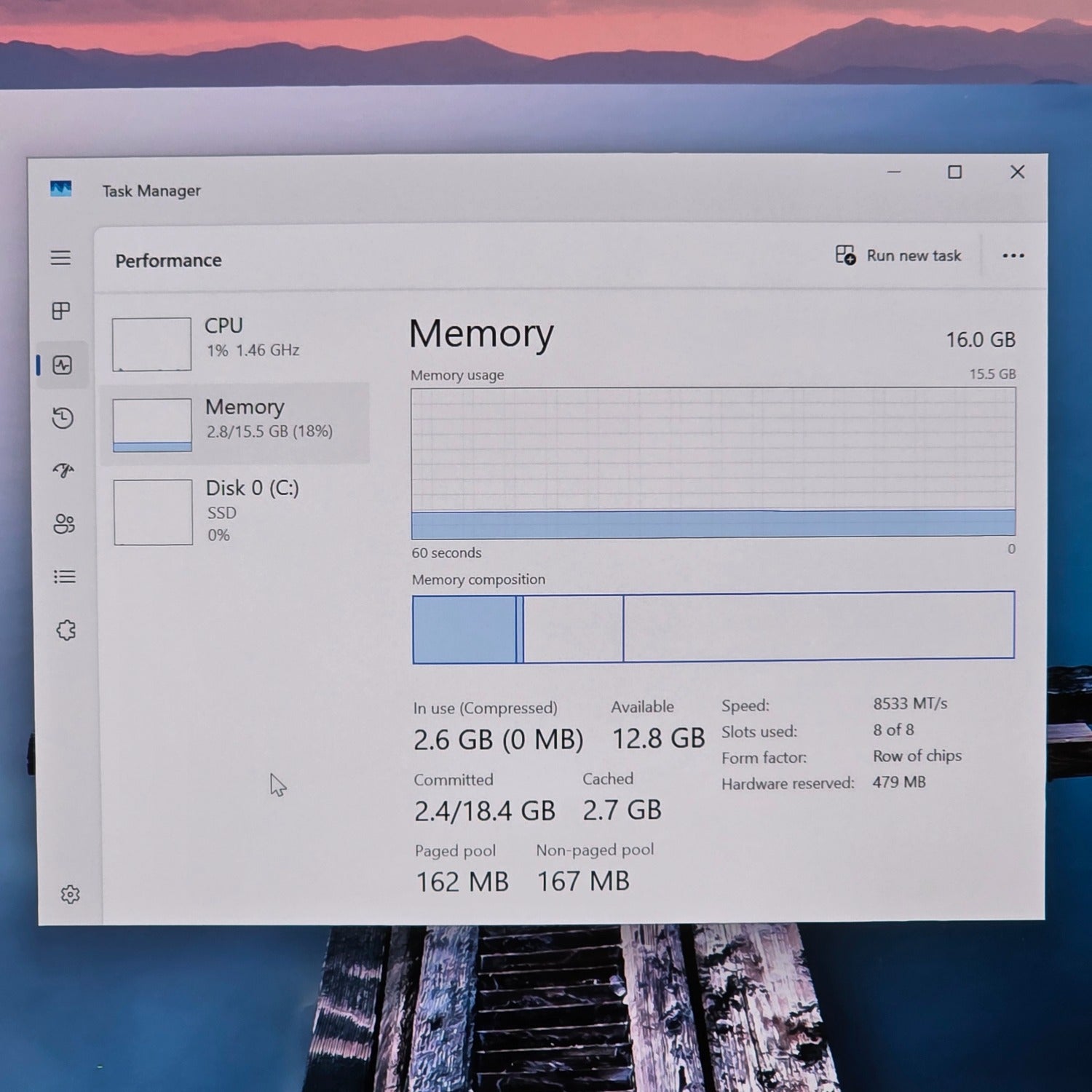Expand the three-dot more options menu
The image size is (1092, 1092).
(1013, 256)
